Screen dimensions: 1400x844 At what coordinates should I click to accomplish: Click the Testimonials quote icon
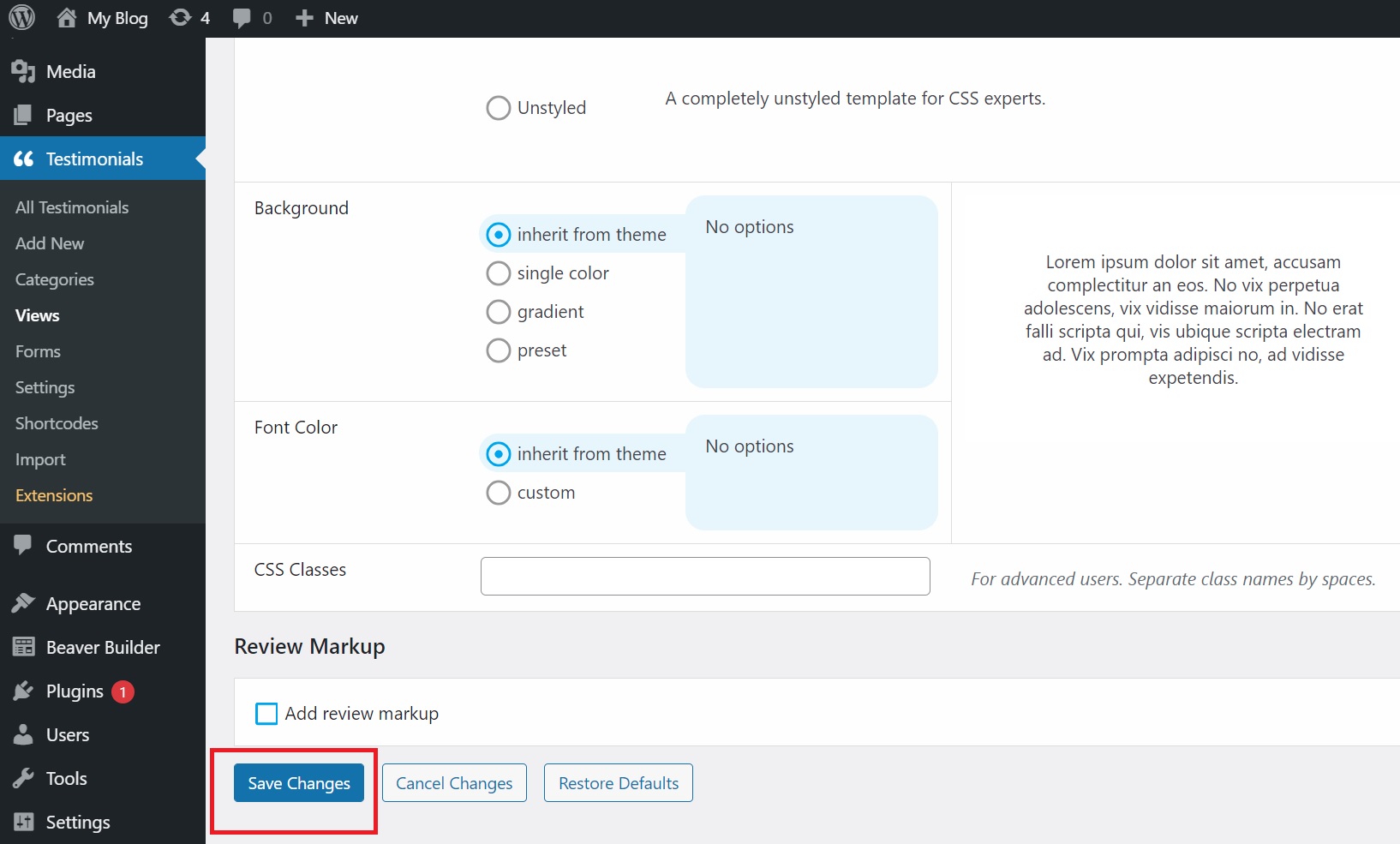[x=23, y=159]
